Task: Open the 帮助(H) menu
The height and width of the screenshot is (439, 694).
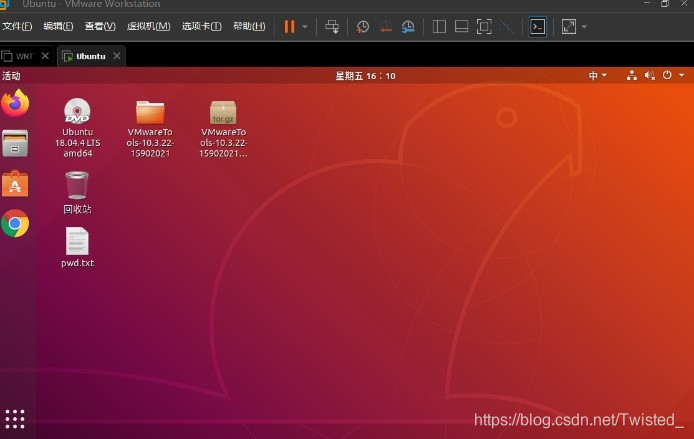Action: pyautogui.click(x=249, y=26)
